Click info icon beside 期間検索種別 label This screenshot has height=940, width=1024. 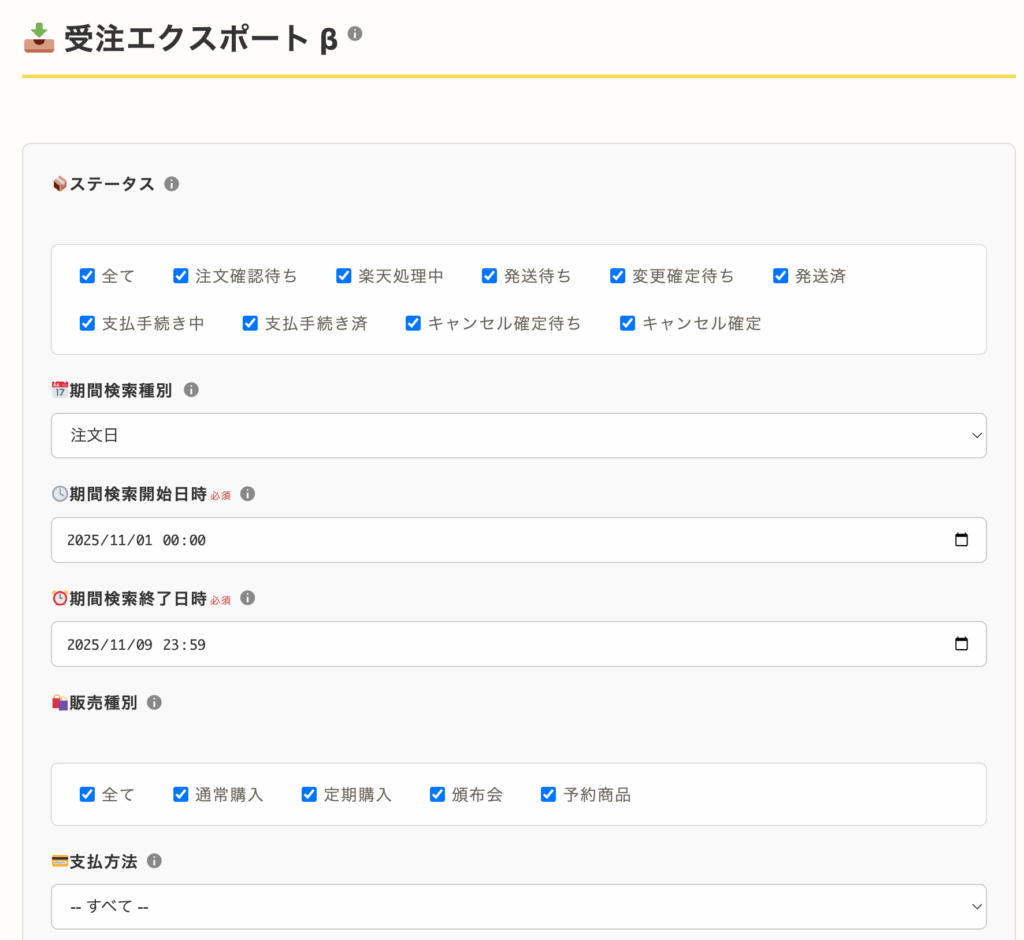191,390
